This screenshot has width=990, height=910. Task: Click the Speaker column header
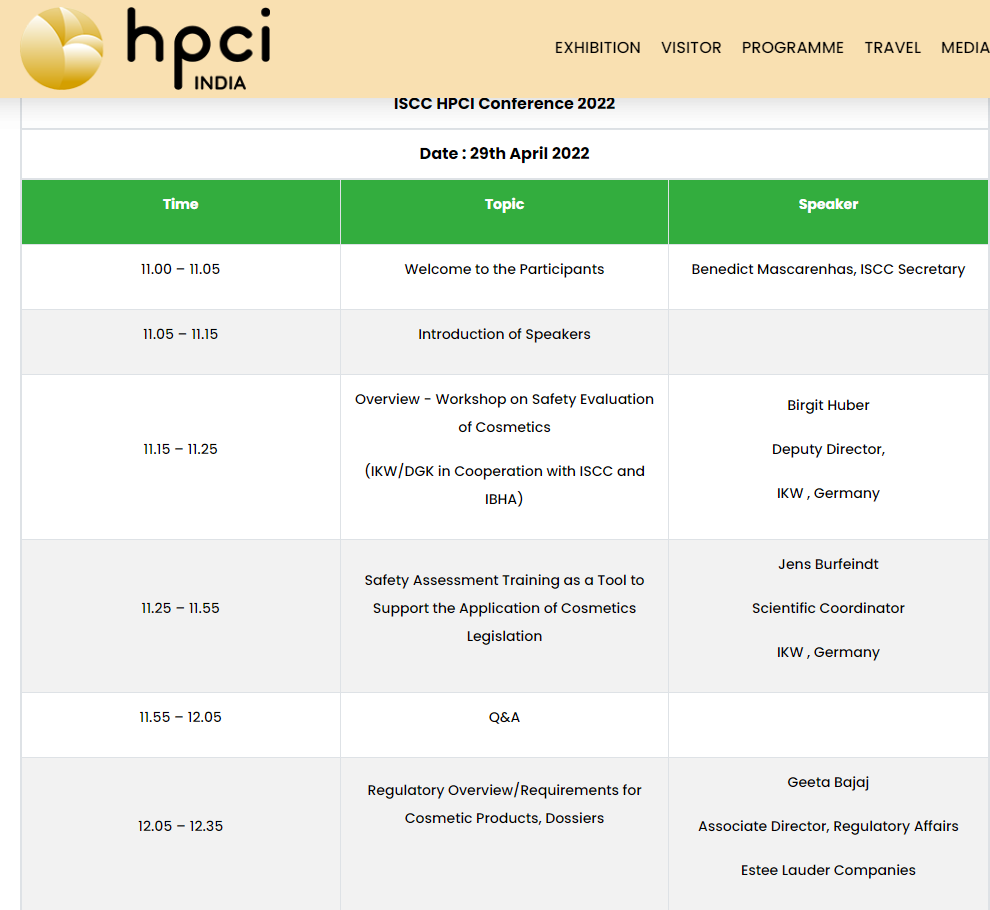pos(828,212)
